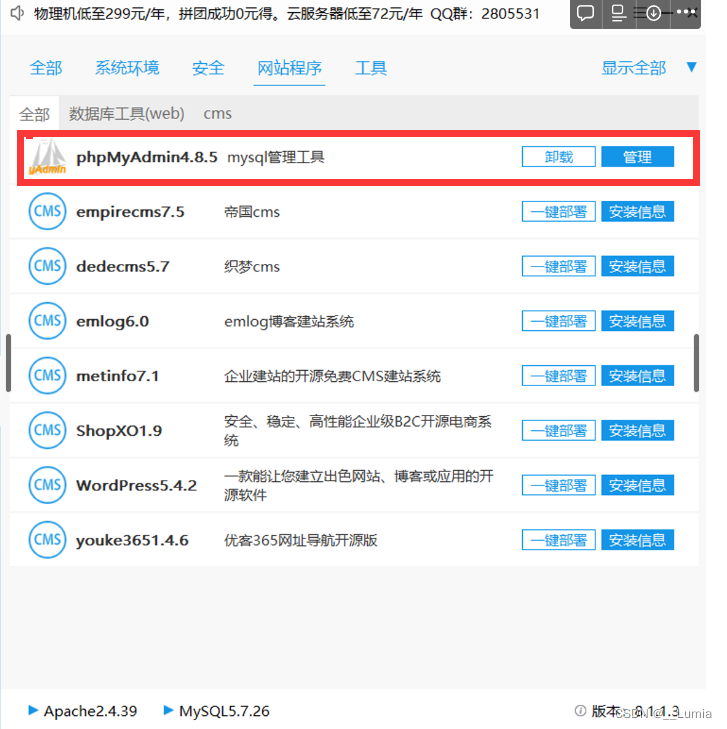Click 一键部署 for WordPress5.4.2

click(559, 485)
